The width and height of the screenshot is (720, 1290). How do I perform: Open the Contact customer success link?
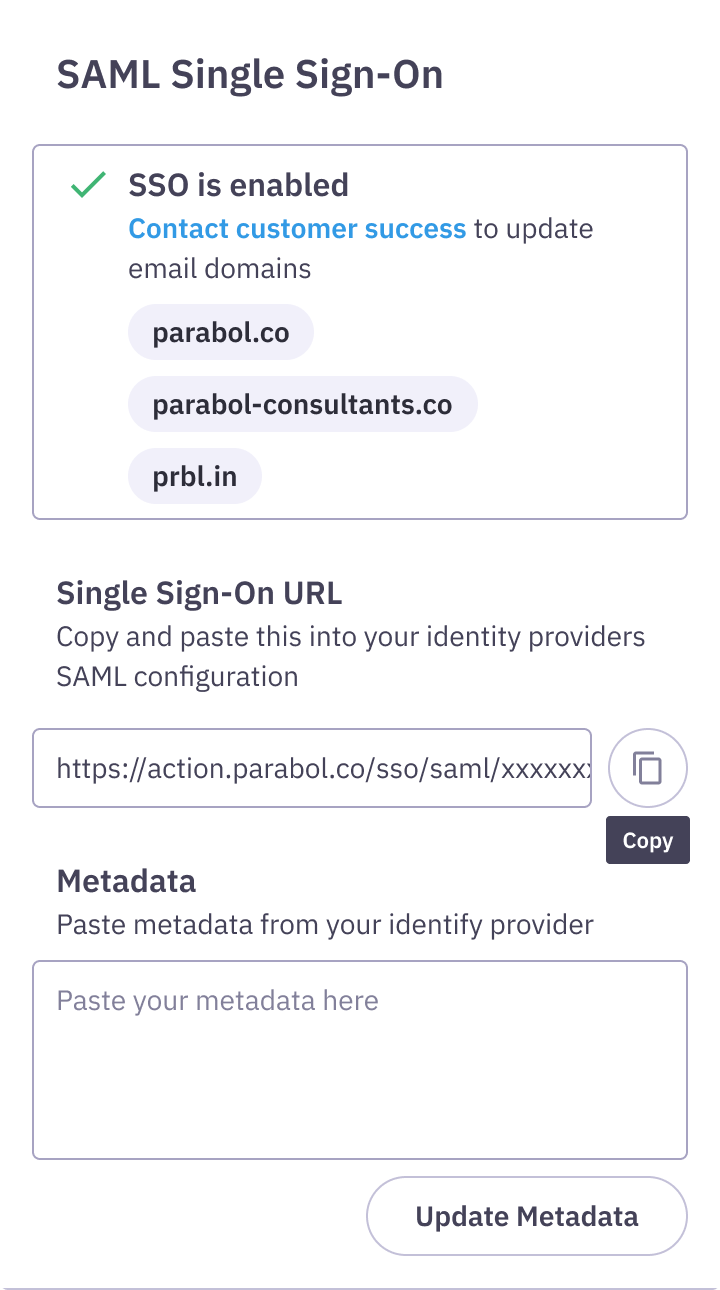(x=297, y=228)
